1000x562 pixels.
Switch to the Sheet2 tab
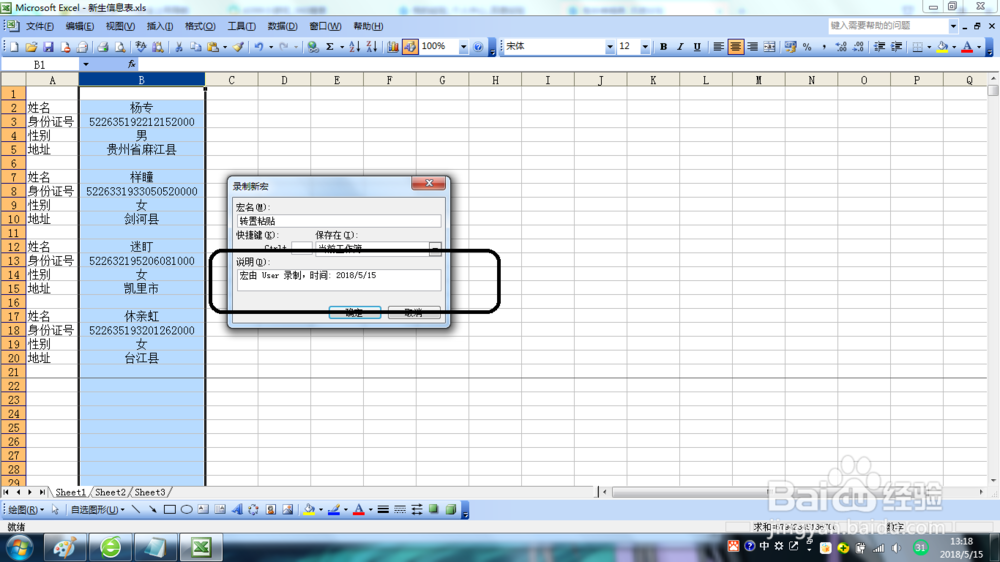pyautogui.click(x=110, y=492)
